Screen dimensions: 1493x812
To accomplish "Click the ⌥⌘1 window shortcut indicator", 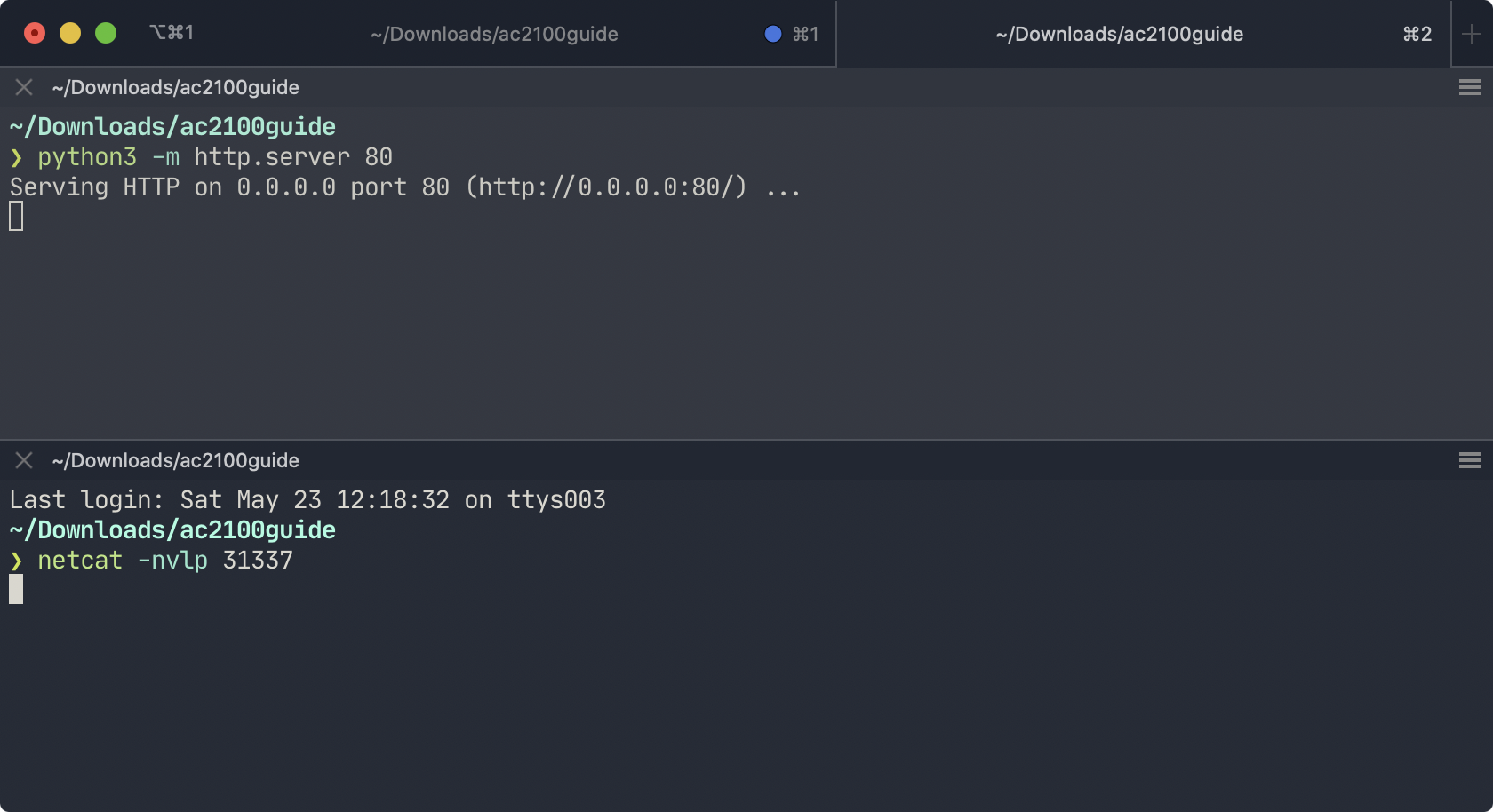I will click(172, 33).
